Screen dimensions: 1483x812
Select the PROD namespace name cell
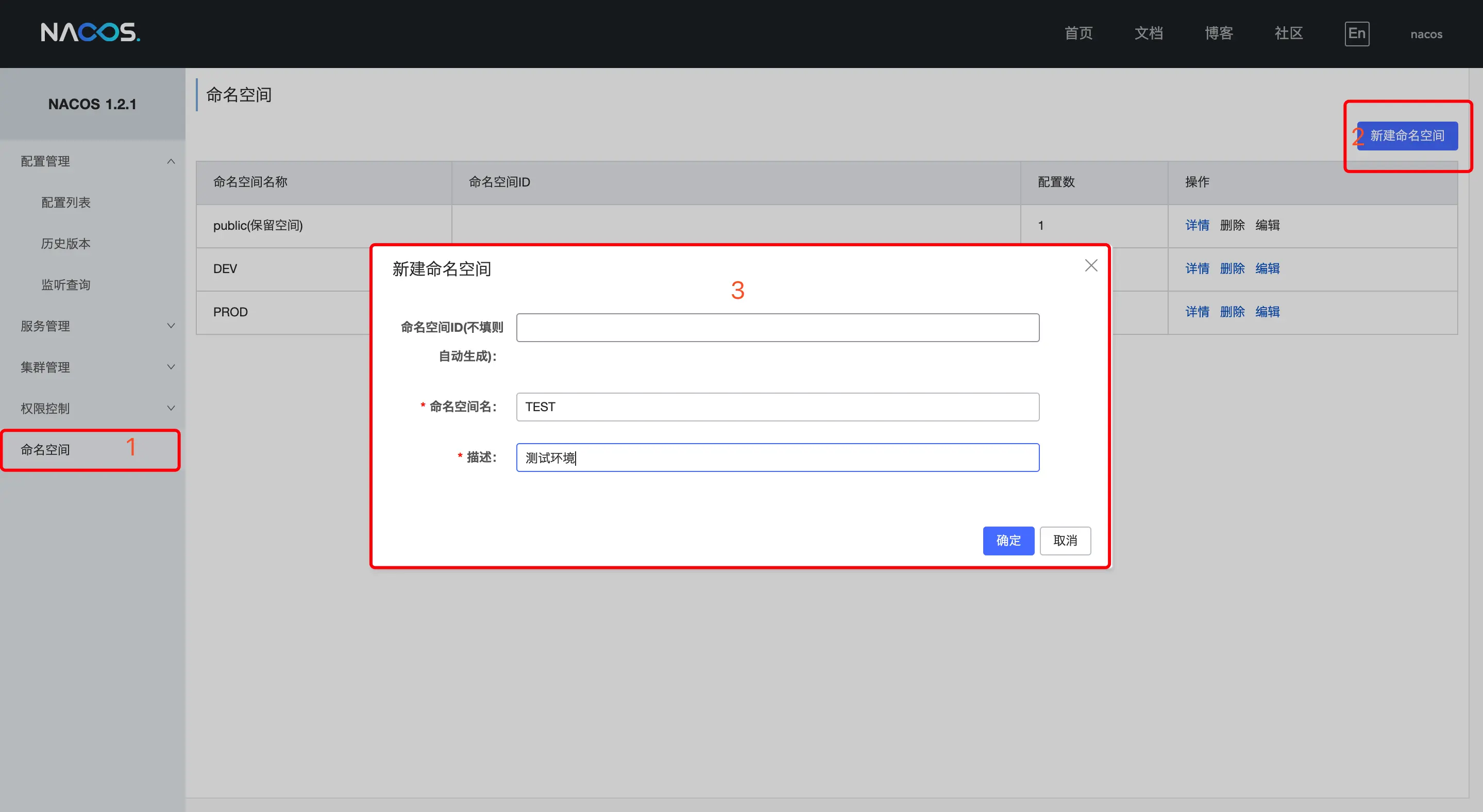tap(283, 312)
